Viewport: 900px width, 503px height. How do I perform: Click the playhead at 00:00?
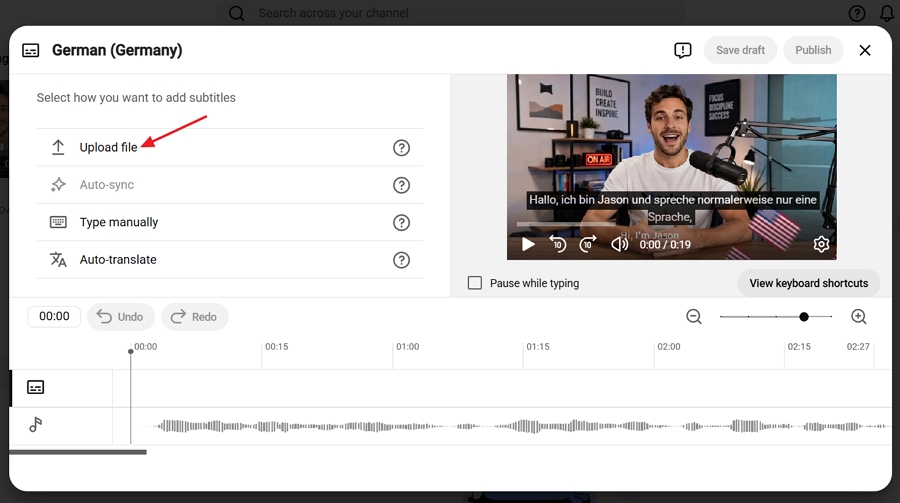tap(131, 351)
